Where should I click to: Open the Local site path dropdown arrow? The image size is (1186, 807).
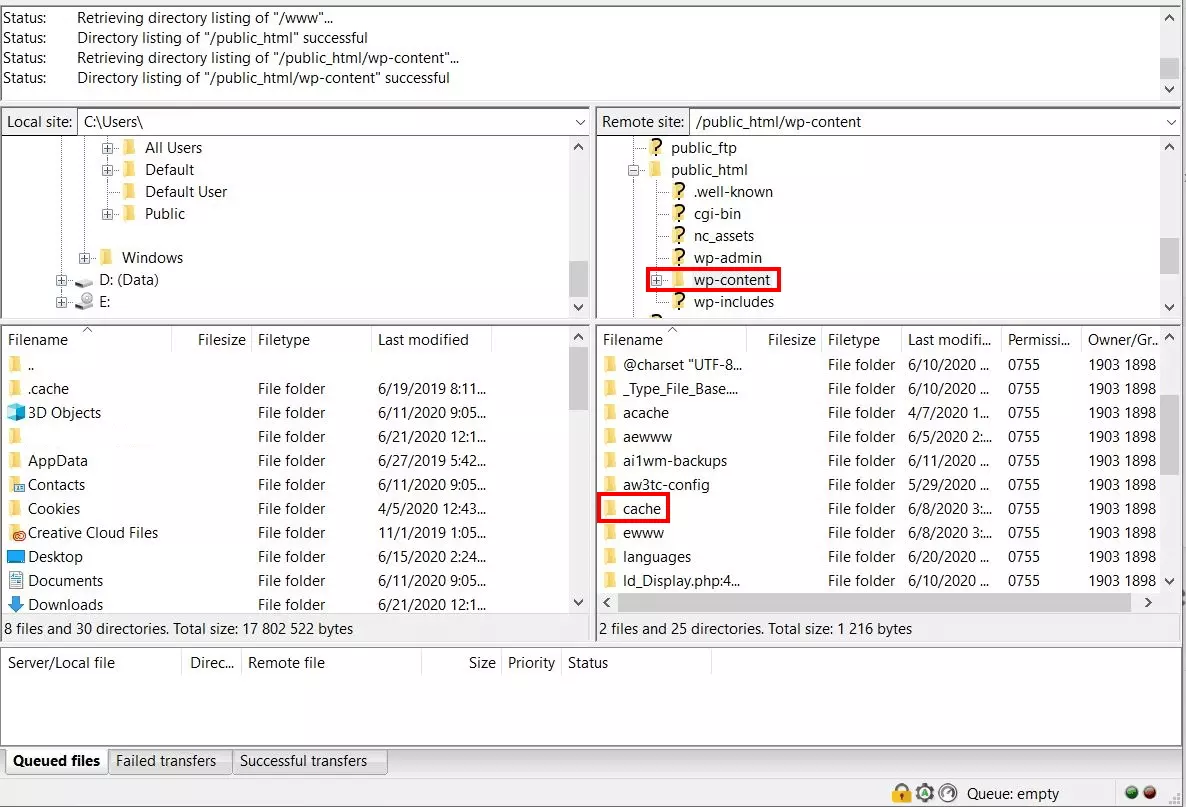[580, 122]
